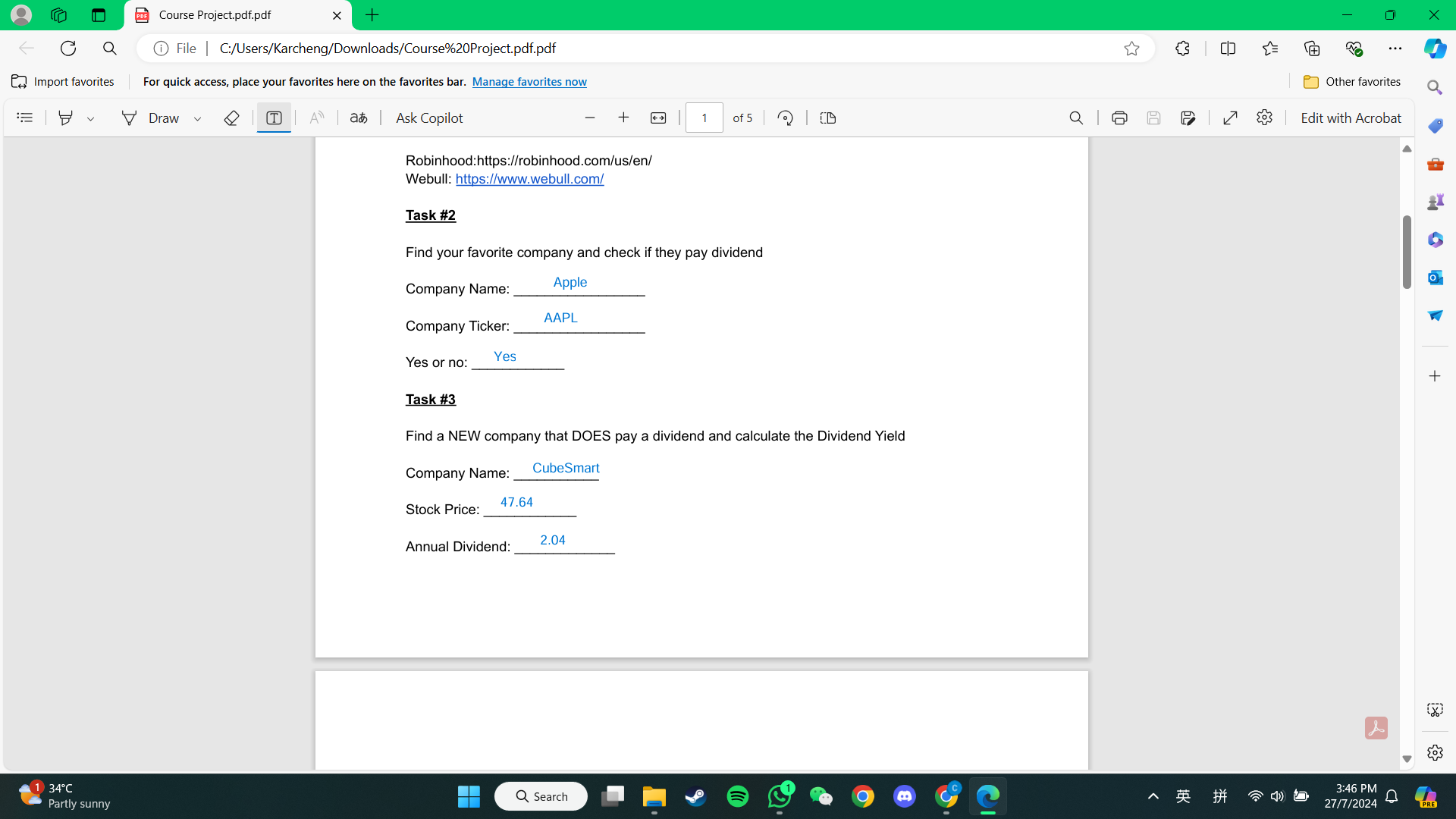Click the scroll down arrow
This screenshot has width=1456, height=819.
tap(1407, 759)
